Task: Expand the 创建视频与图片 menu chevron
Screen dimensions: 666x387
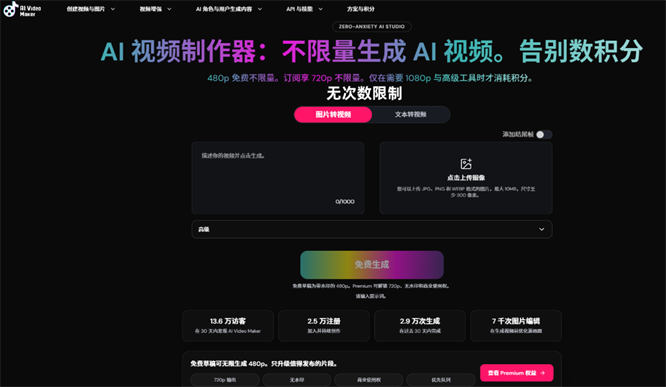Action: (113, 9)
